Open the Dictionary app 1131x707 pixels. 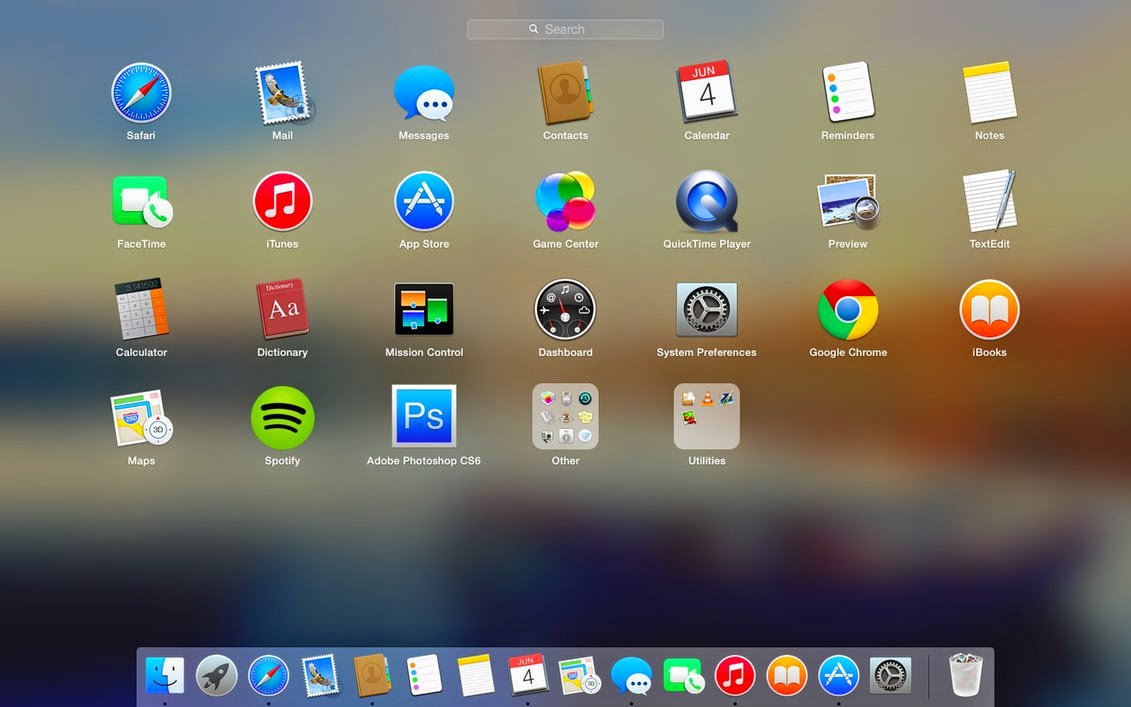(282, 309)
